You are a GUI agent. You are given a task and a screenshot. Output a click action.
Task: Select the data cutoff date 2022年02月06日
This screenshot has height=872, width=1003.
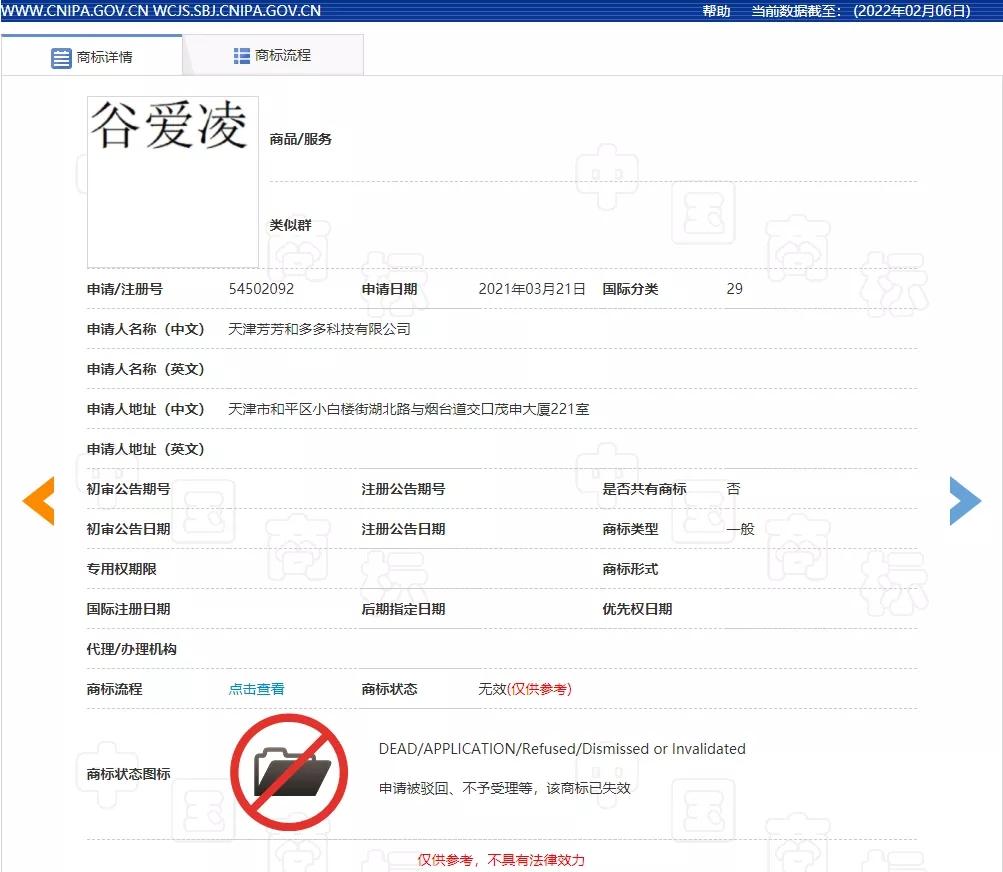point(912,11)
